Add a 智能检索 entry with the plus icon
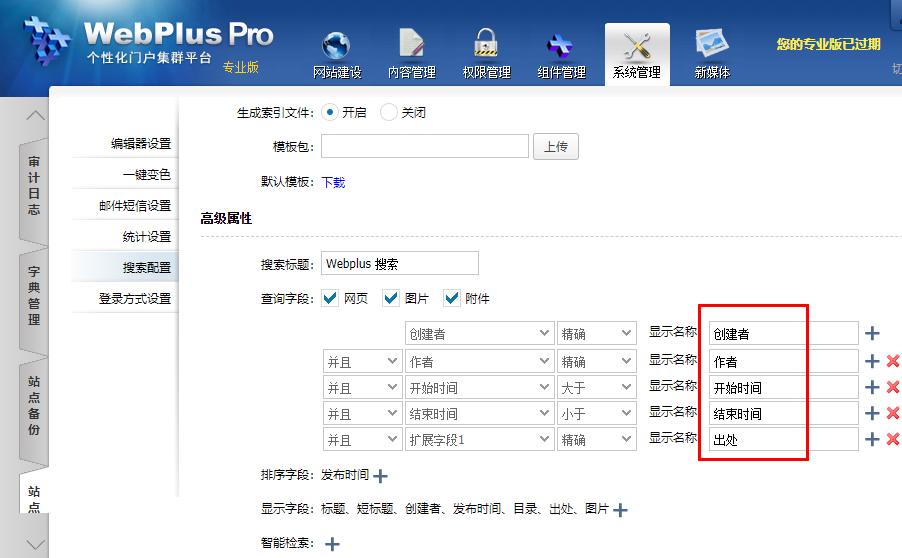 point(332,544)
